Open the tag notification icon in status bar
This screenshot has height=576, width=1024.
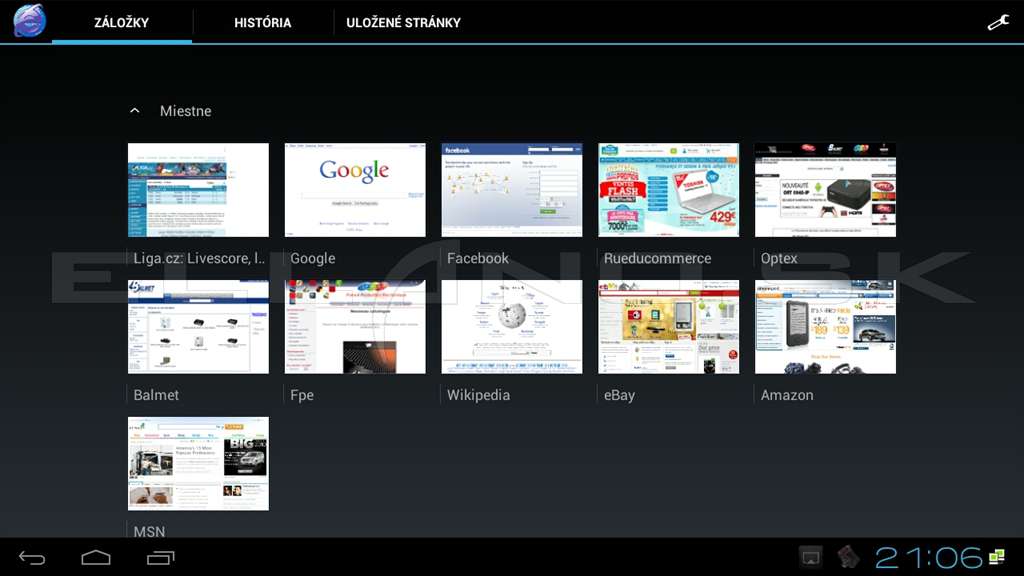(x=848, y=557)
